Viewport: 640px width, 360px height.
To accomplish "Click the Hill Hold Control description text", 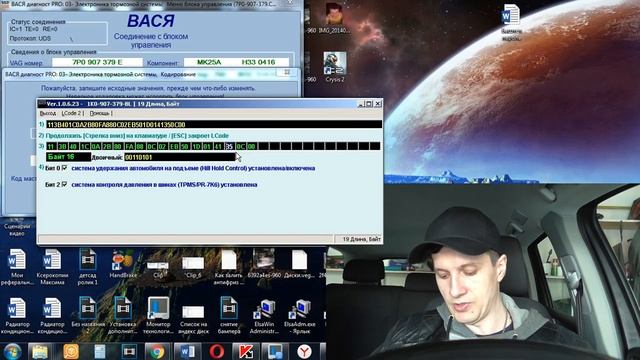I will point(193,168).
